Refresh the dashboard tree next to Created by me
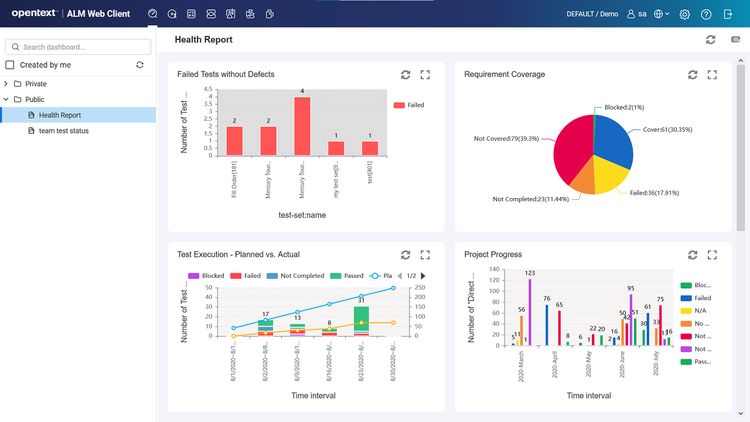The width and height of the screenshot is (750, 422). click(x=140, y=65)
